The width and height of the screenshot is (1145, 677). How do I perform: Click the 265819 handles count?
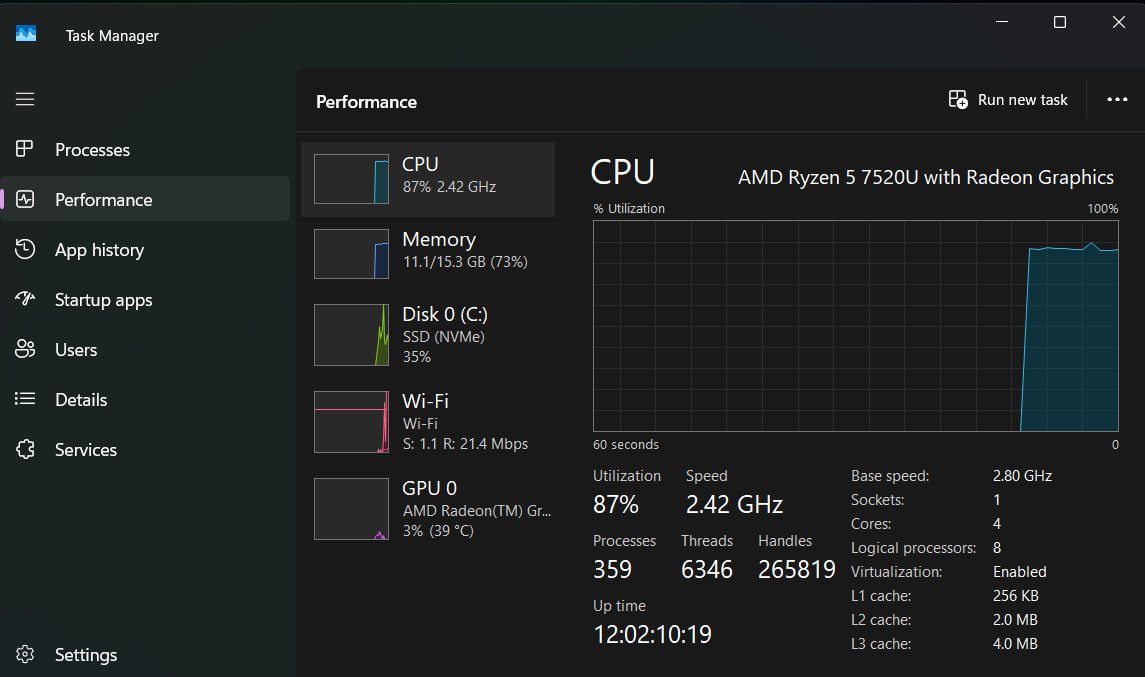click(797, 570)
